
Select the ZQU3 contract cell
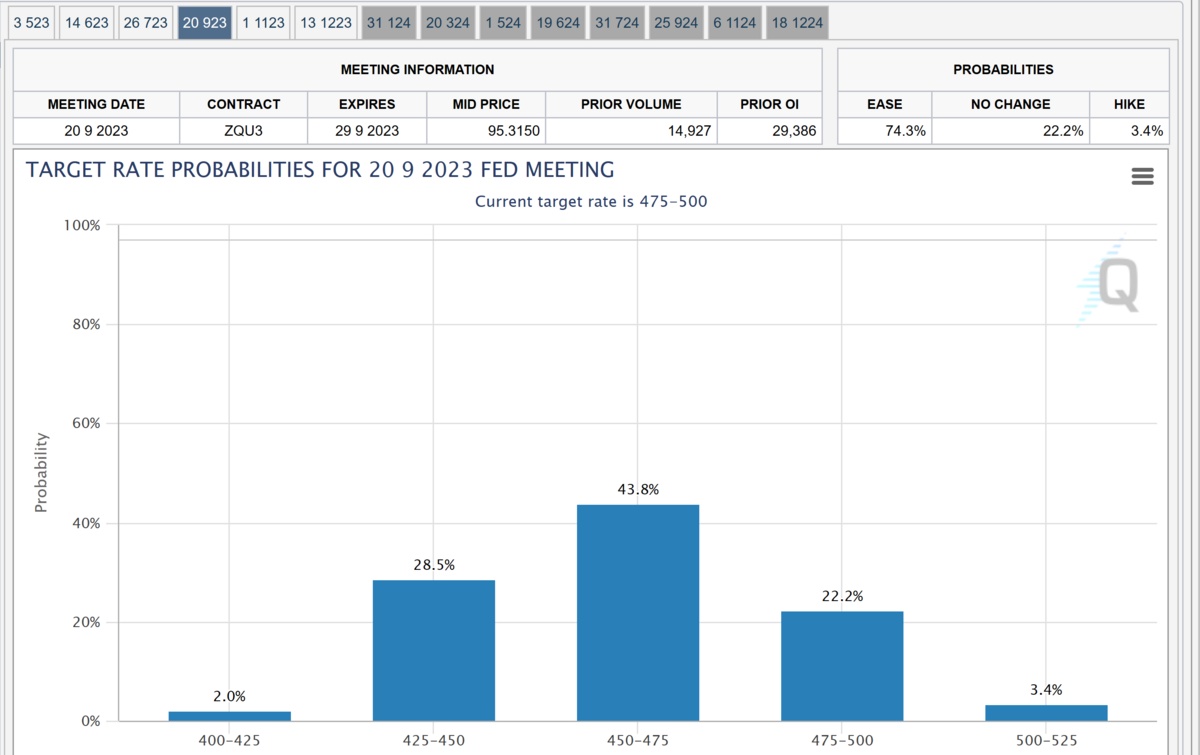coord(244,130)
